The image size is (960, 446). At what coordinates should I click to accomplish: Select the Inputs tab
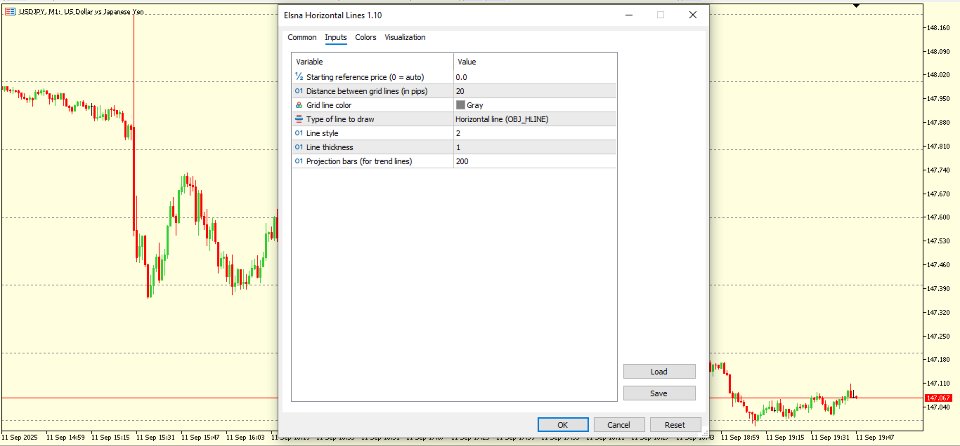coord(336,37)
